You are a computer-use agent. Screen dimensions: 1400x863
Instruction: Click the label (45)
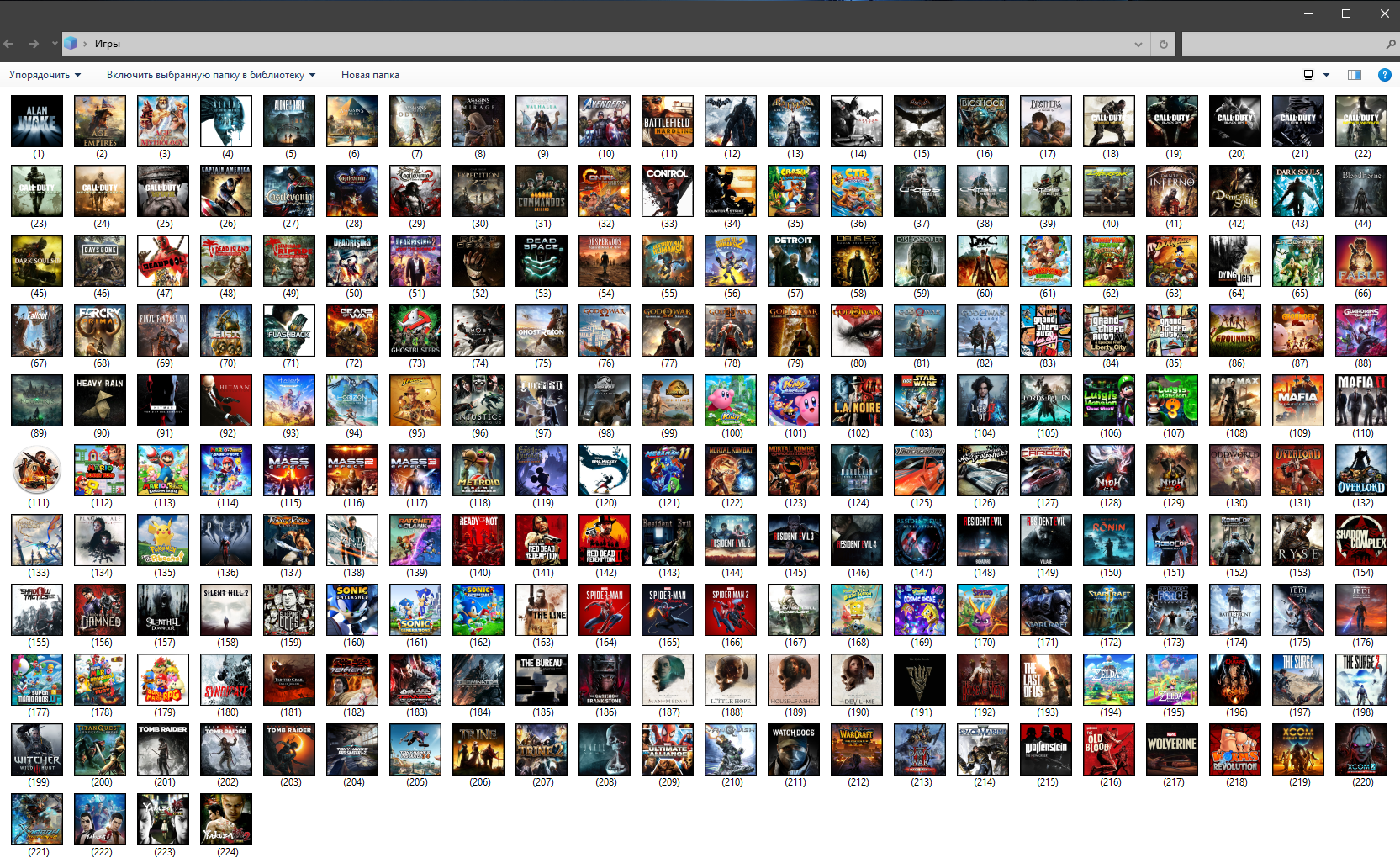pos(39,294)
